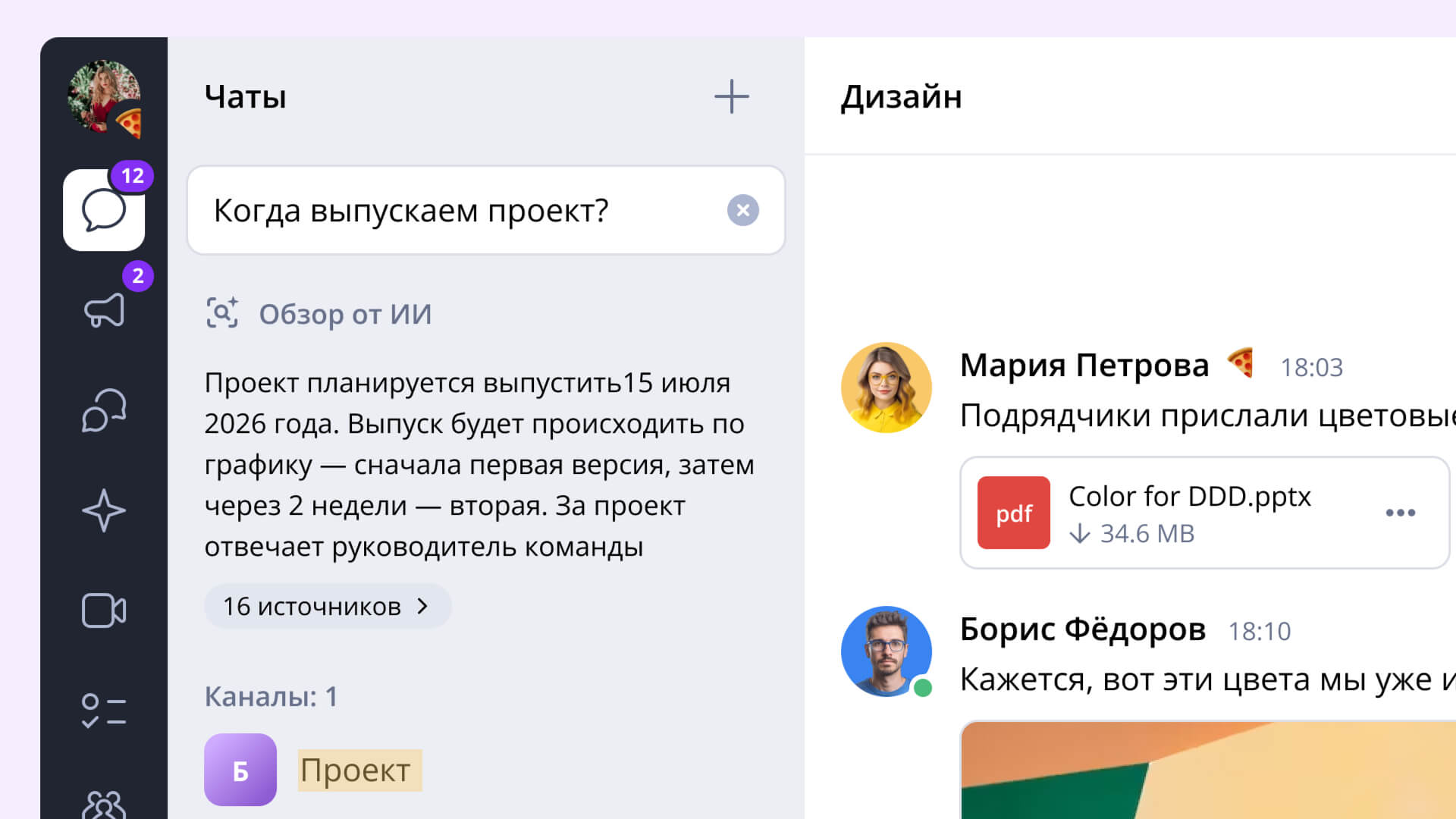Expand the 16 источников sources list
The image size is (1456, 819).
tap(327, 606)
